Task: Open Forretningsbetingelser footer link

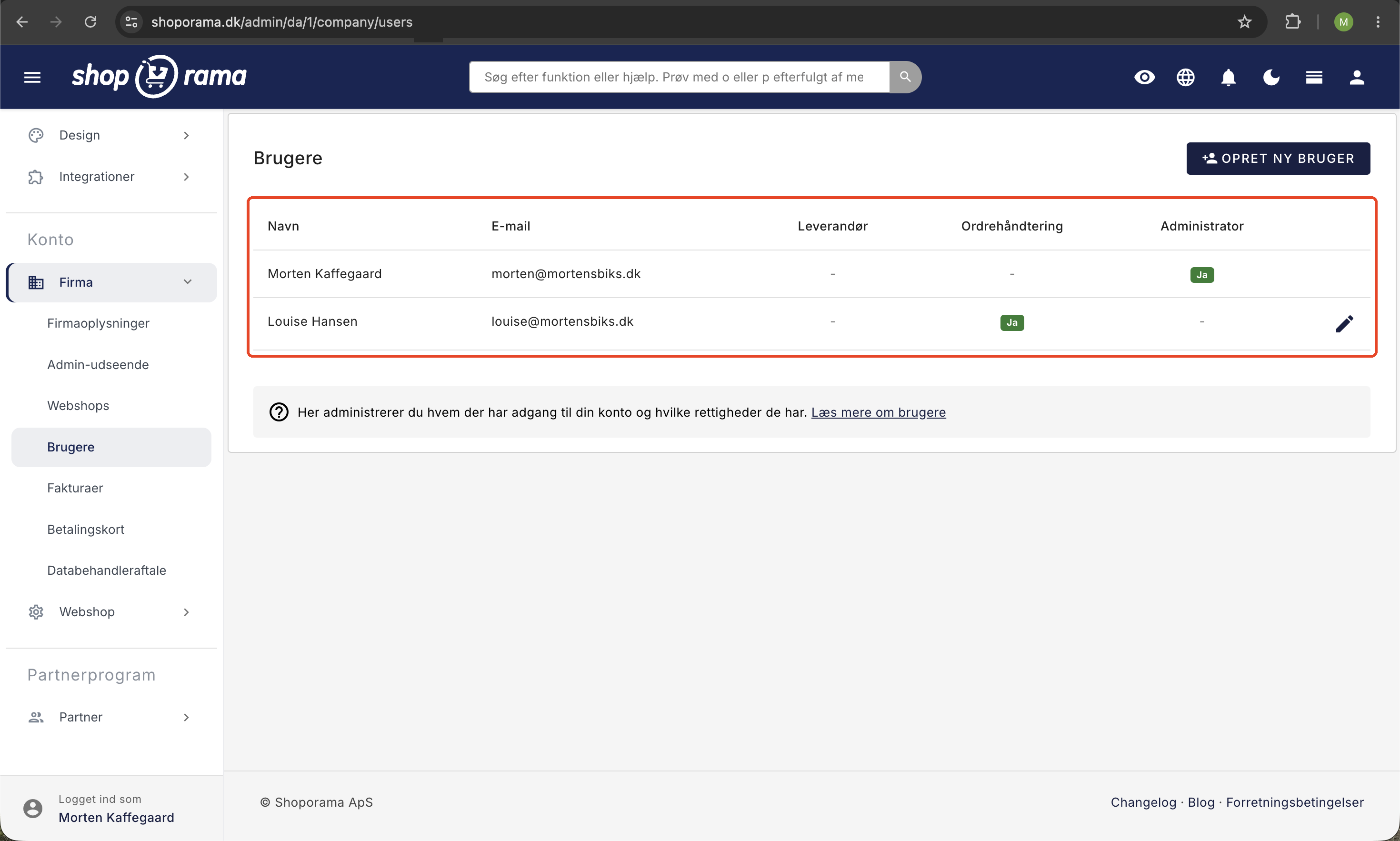Action: [1295, 802]
